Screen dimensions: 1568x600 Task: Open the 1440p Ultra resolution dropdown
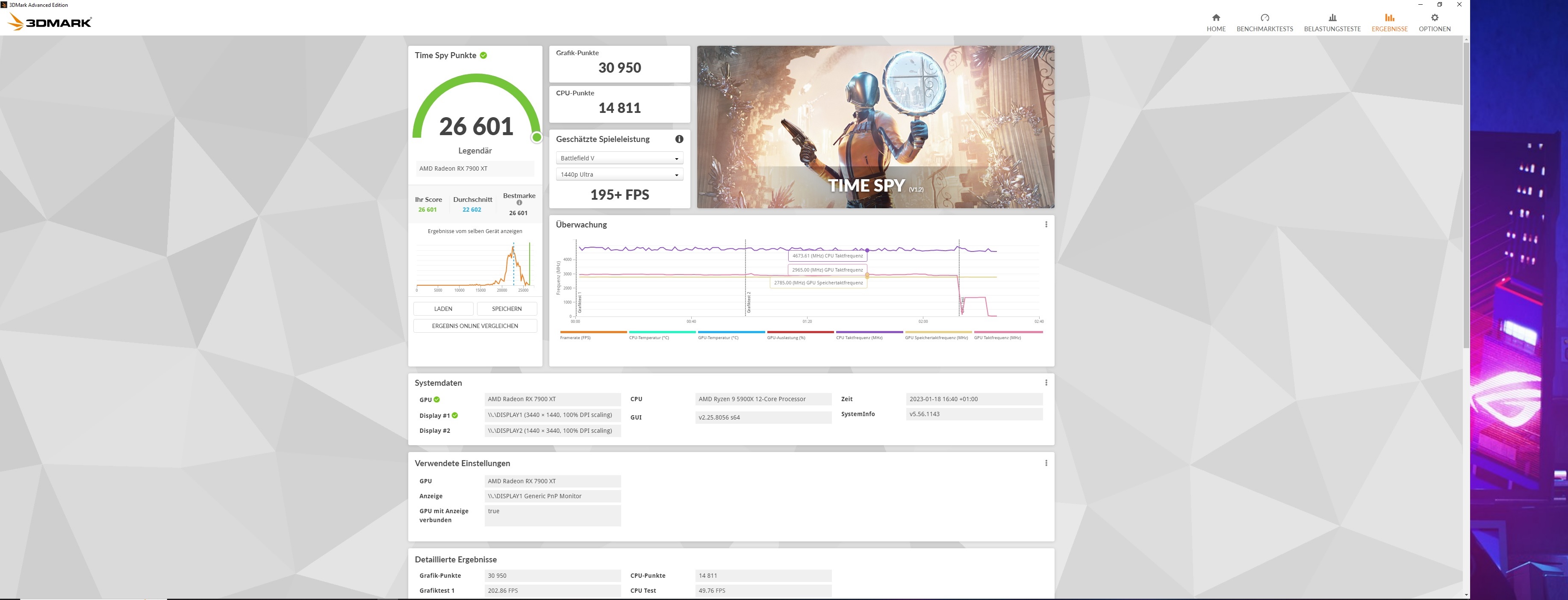(x=619, y=175)
